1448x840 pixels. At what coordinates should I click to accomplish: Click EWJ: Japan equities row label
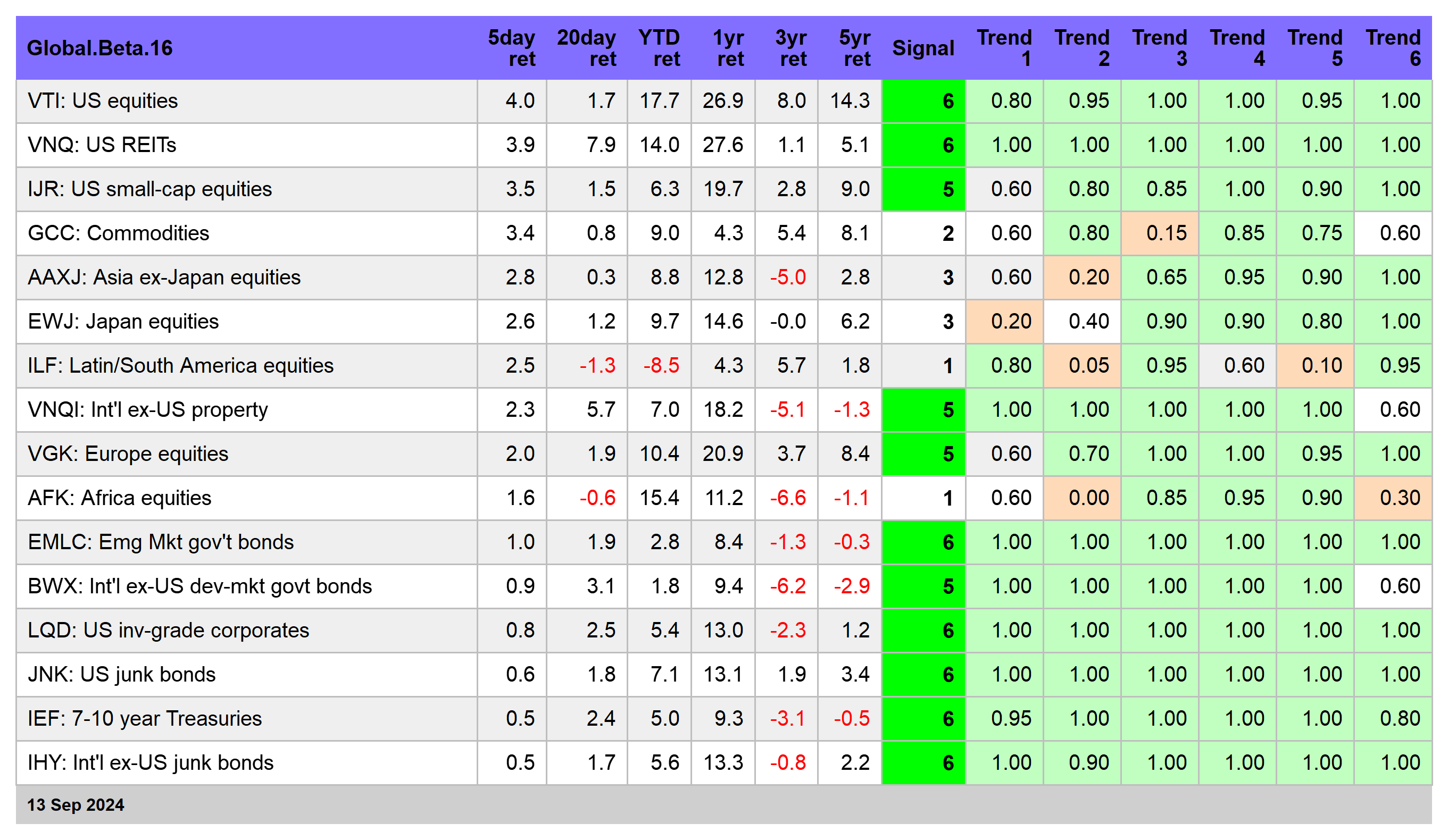123,321
